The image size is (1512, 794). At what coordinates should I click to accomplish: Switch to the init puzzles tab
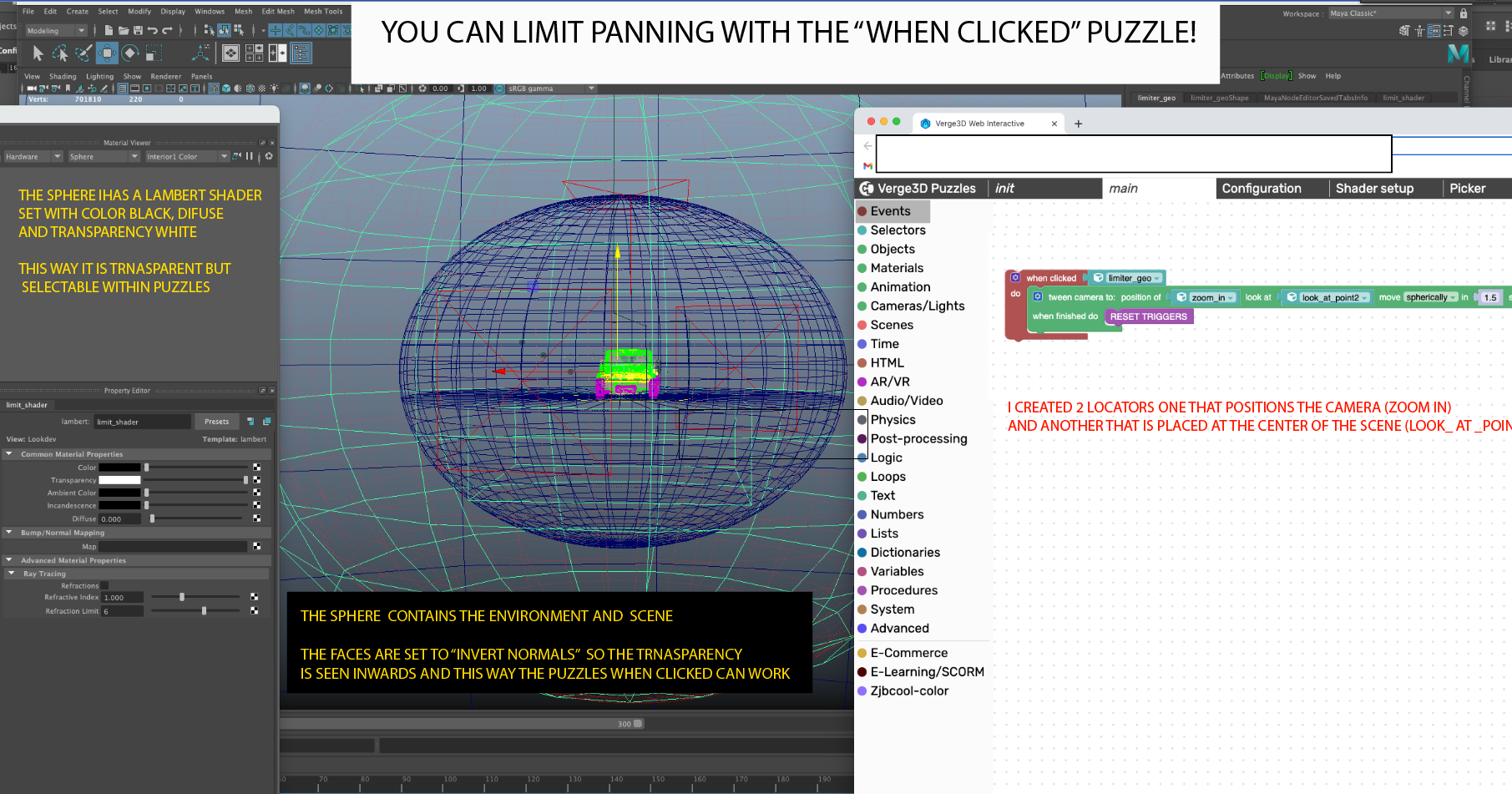point(1004,189)
